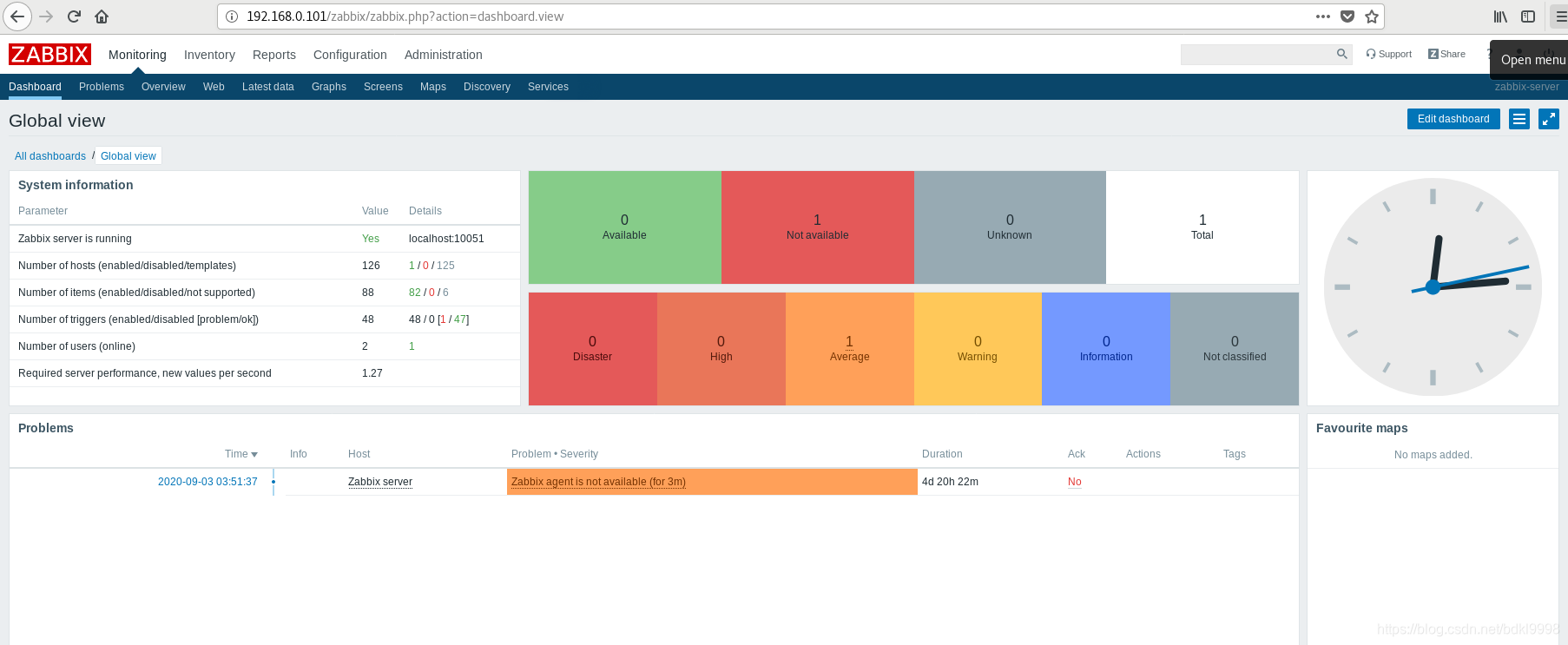Screen dimensions: 1568x645
Task: Open the Discovery submenu tab
Action: (x=487, y=87)
